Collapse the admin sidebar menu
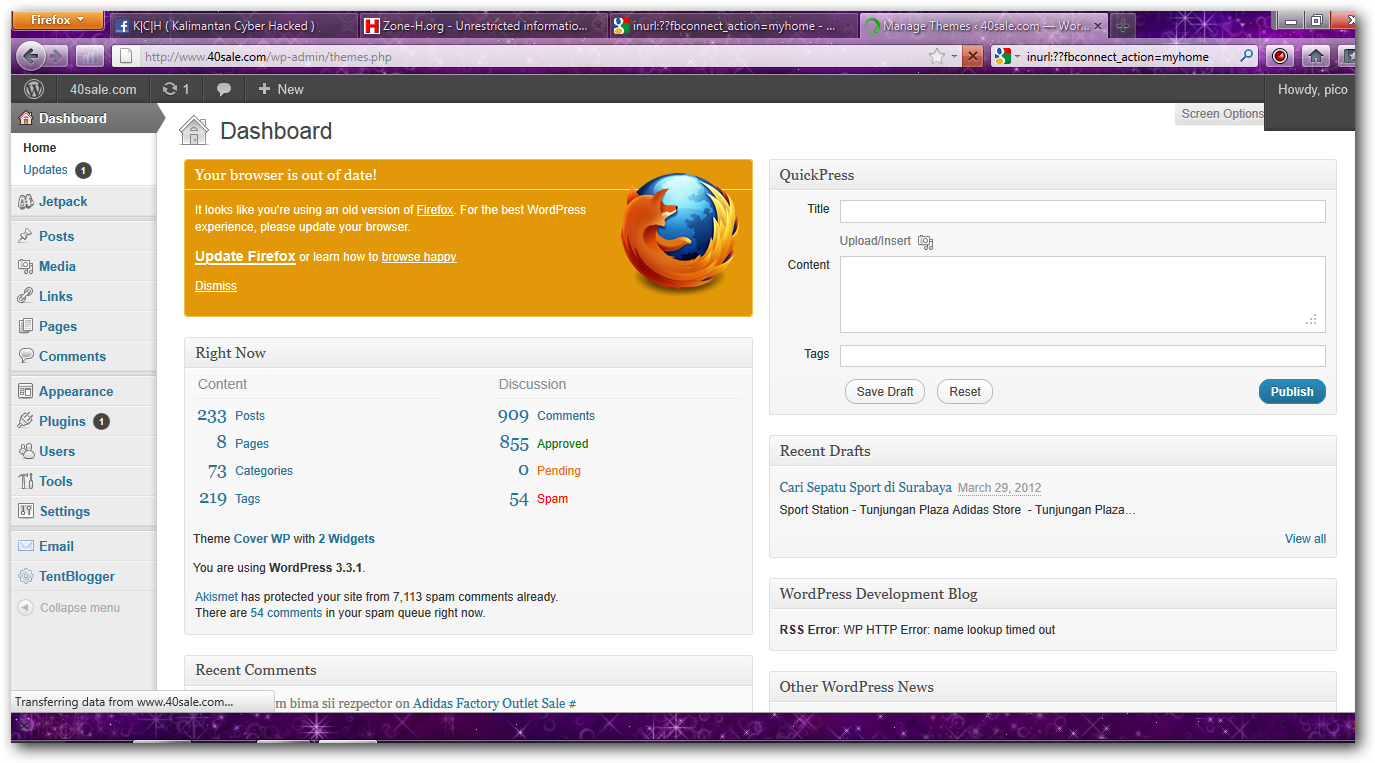1375x763 pixels. tap(70, 608)
